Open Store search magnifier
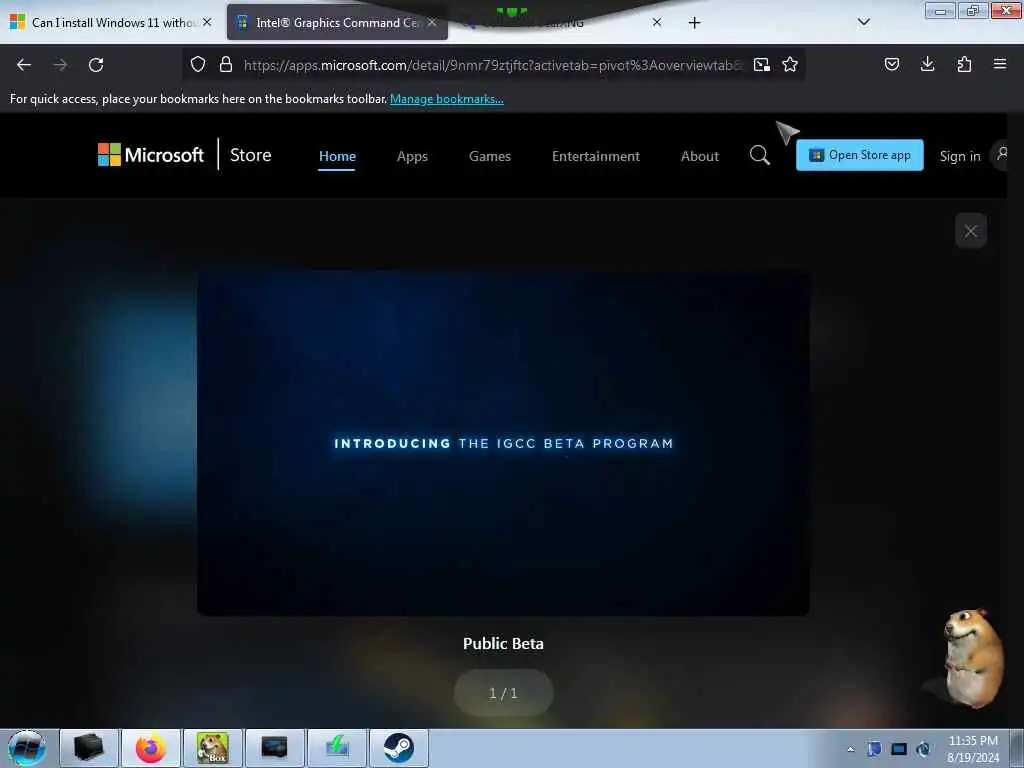Image resolution: width=1024 pixels, height=768 pixels. point(760,155)
